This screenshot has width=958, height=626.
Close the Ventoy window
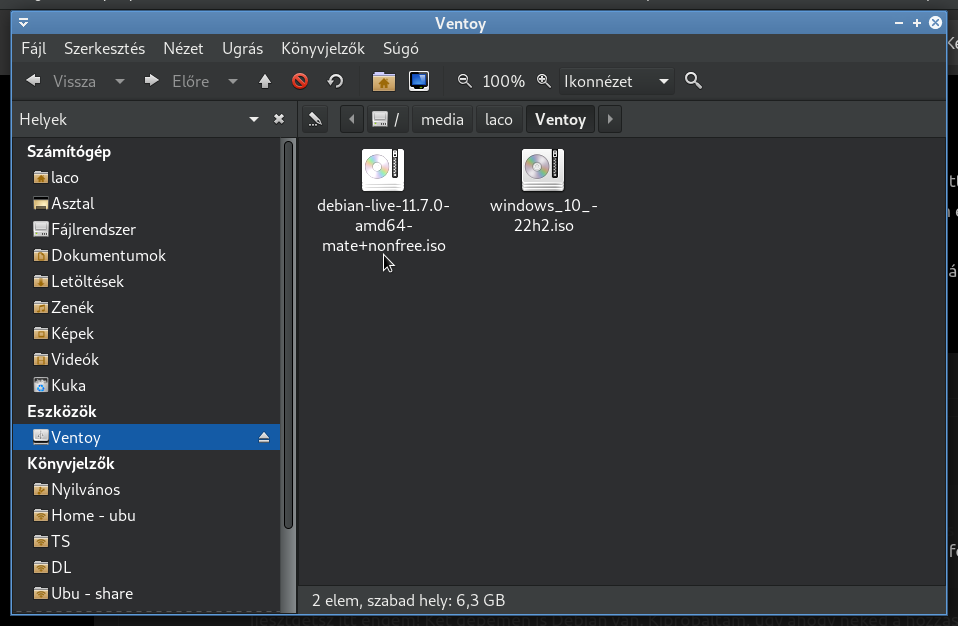tap(935, 23)
